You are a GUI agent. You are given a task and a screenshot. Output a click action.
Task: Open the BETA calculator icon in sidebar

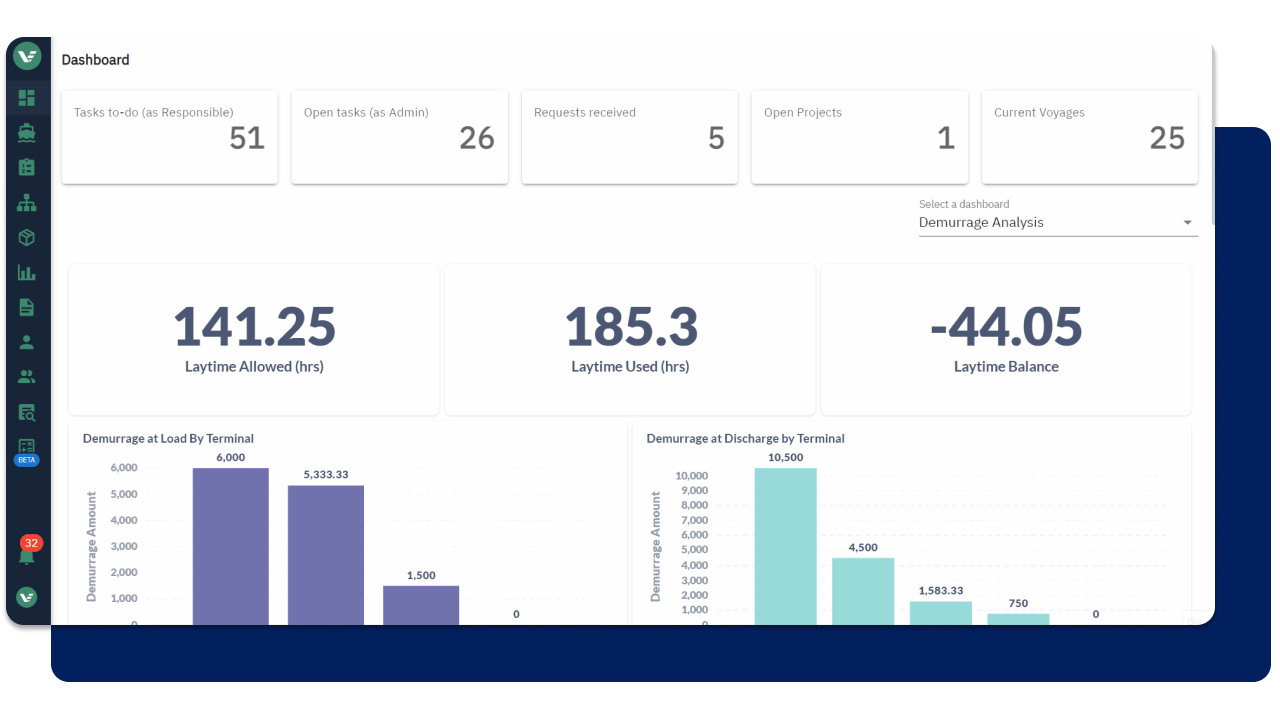(27, 451)
